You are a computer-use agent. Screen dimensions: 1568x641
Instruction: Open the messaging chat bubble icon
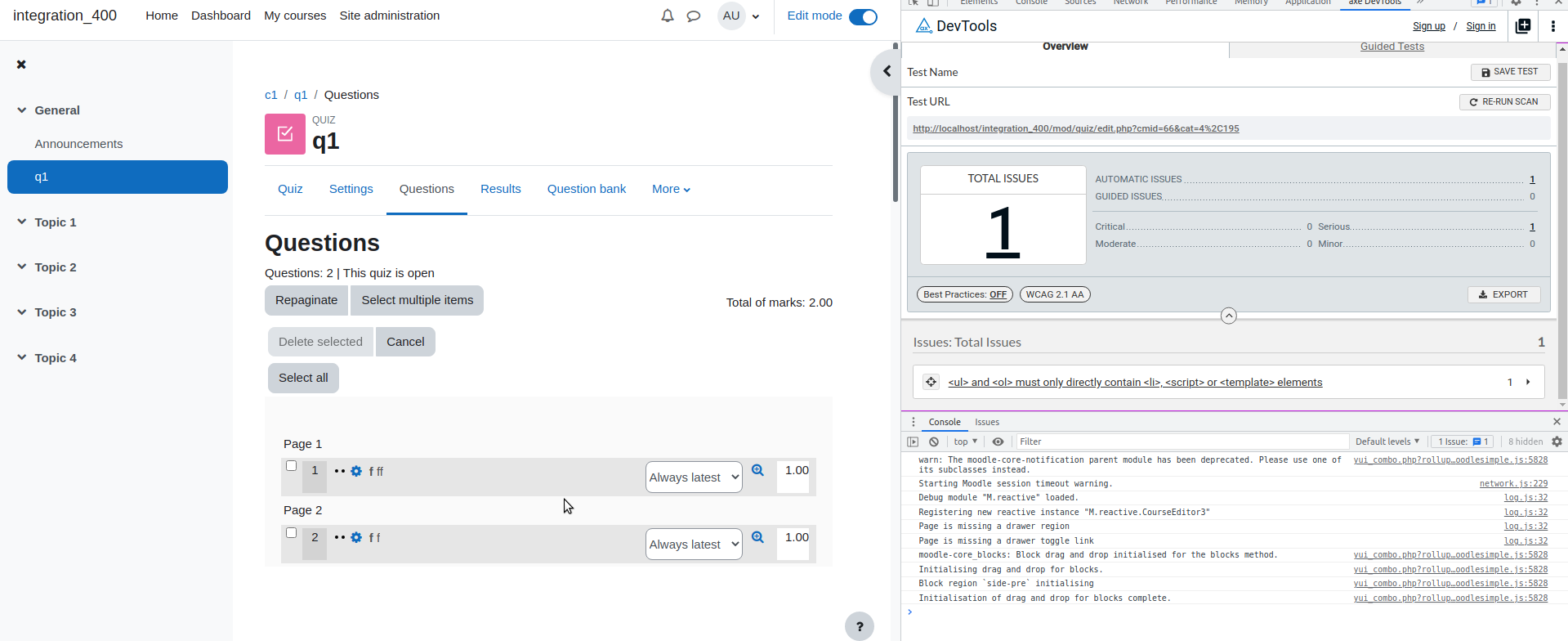click(x=694, y=16)
